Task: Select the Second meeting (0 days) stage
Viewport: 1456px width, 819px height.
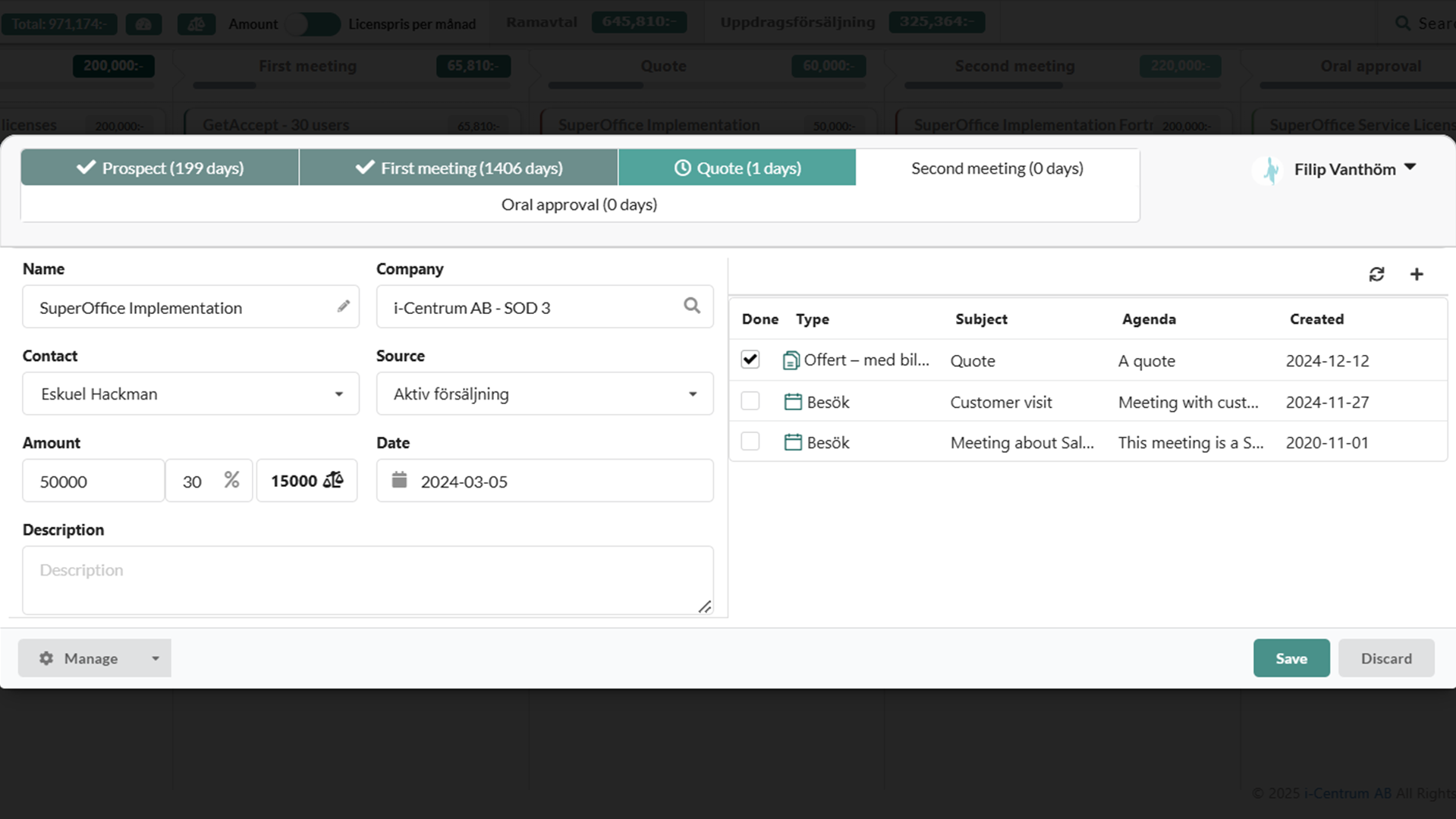Action: (x=997, y=168)
